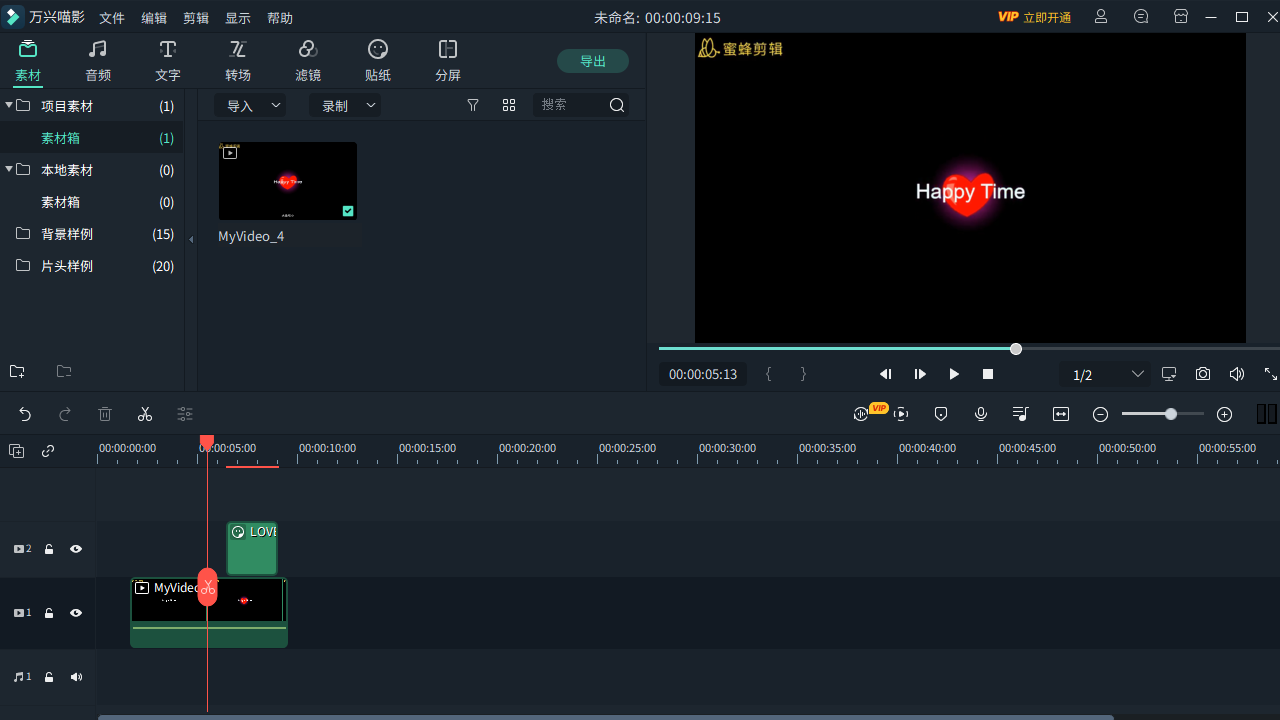Open the 贴纸 stickers panel
1280x720 pixels.
(378, 60)
